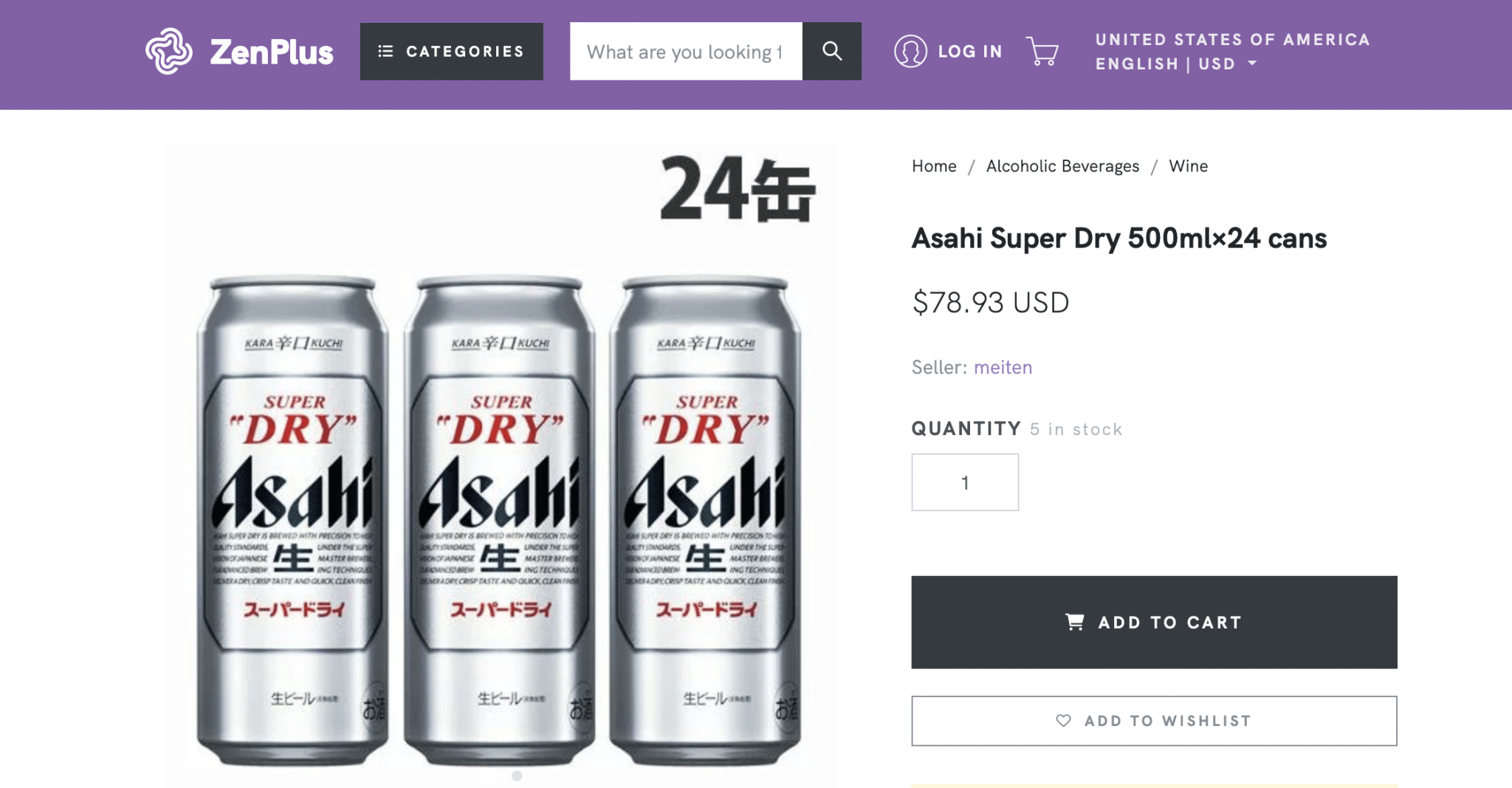This screenshot has height=788, width=1512.
Task: Click the cart icon inside Add to Cart
Action: point(1074,622)
